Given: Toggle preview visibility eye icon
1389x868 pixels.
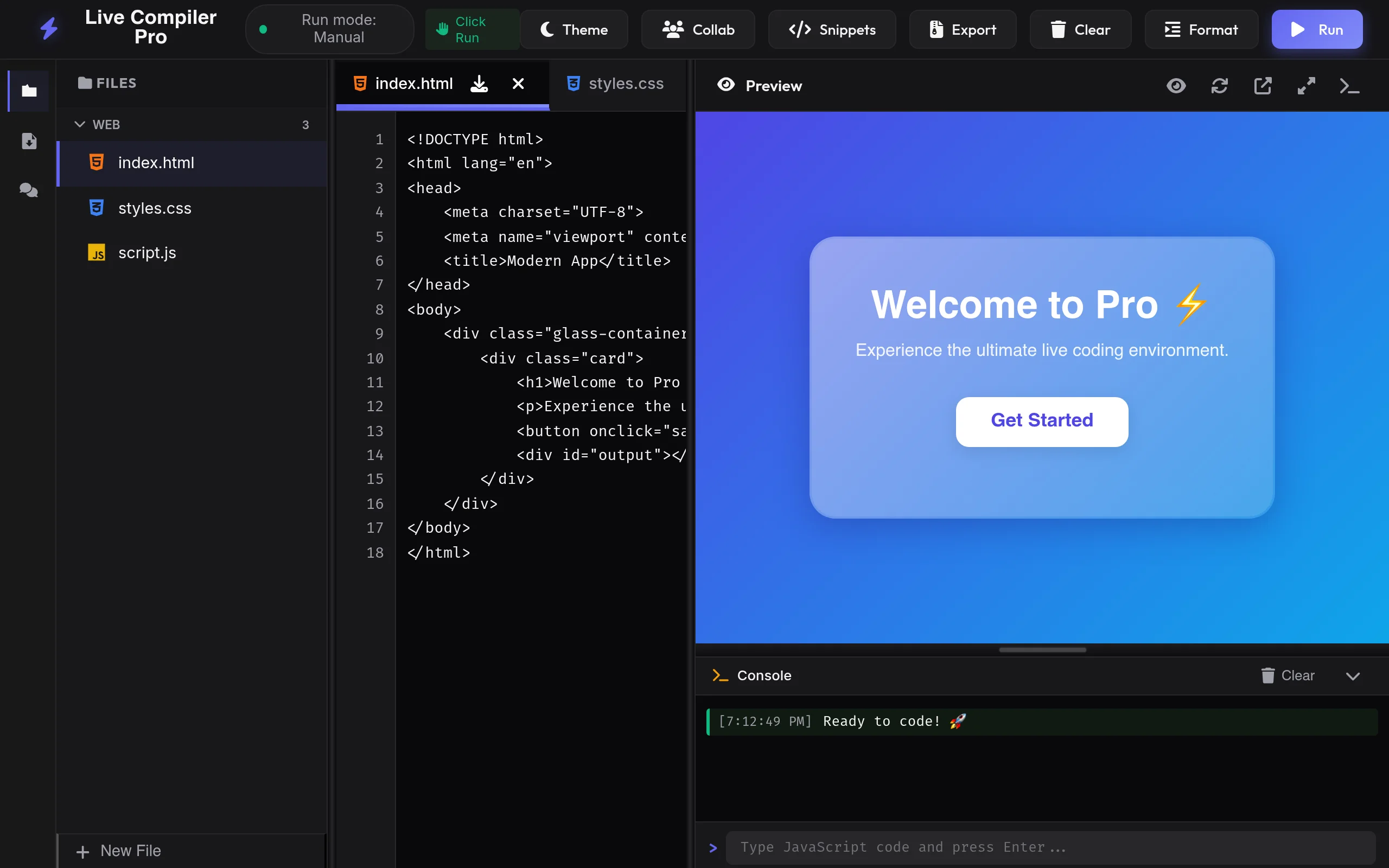Looking at the screenshot, I should pyautogui.click(x=1176, y=86).
